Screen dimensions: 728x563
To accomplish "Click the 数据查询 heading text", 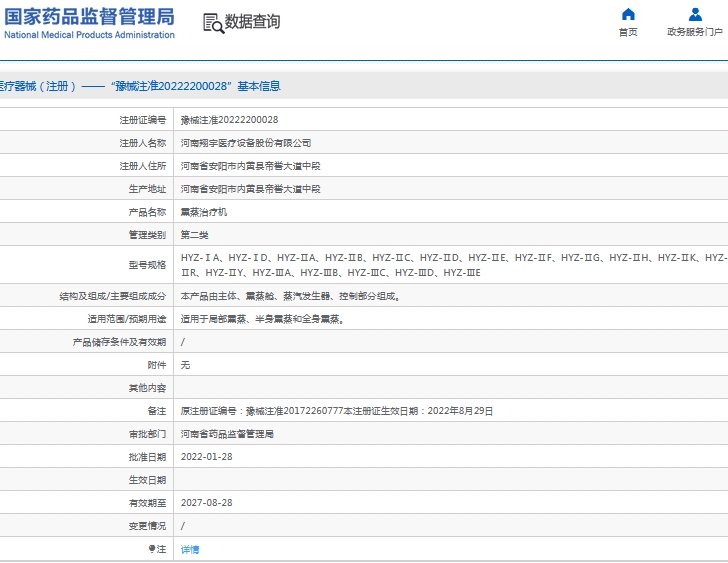I will point(252,21).
